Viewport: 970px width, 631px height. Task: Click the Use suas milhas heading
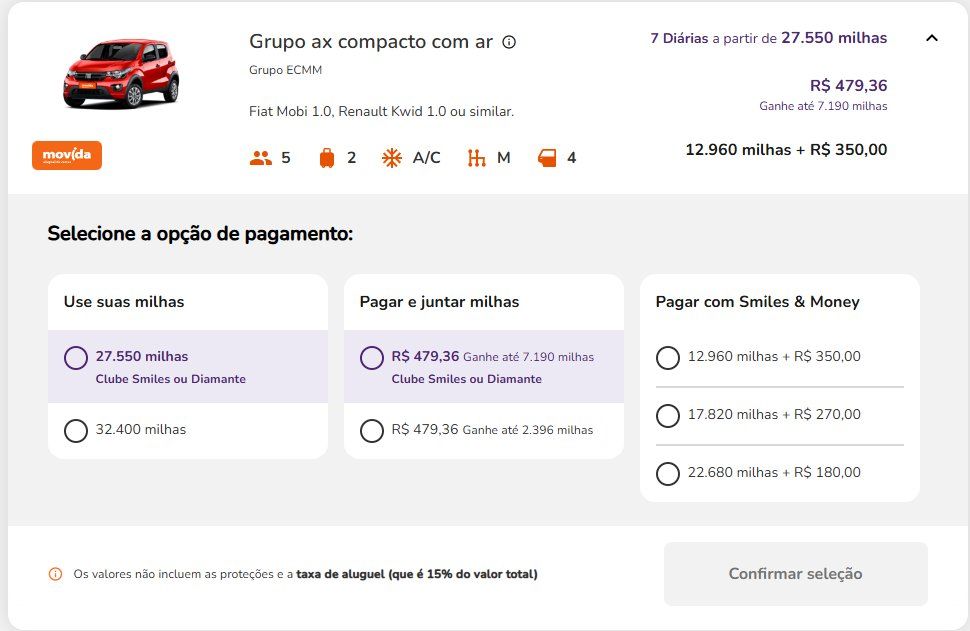click(124, 302)
